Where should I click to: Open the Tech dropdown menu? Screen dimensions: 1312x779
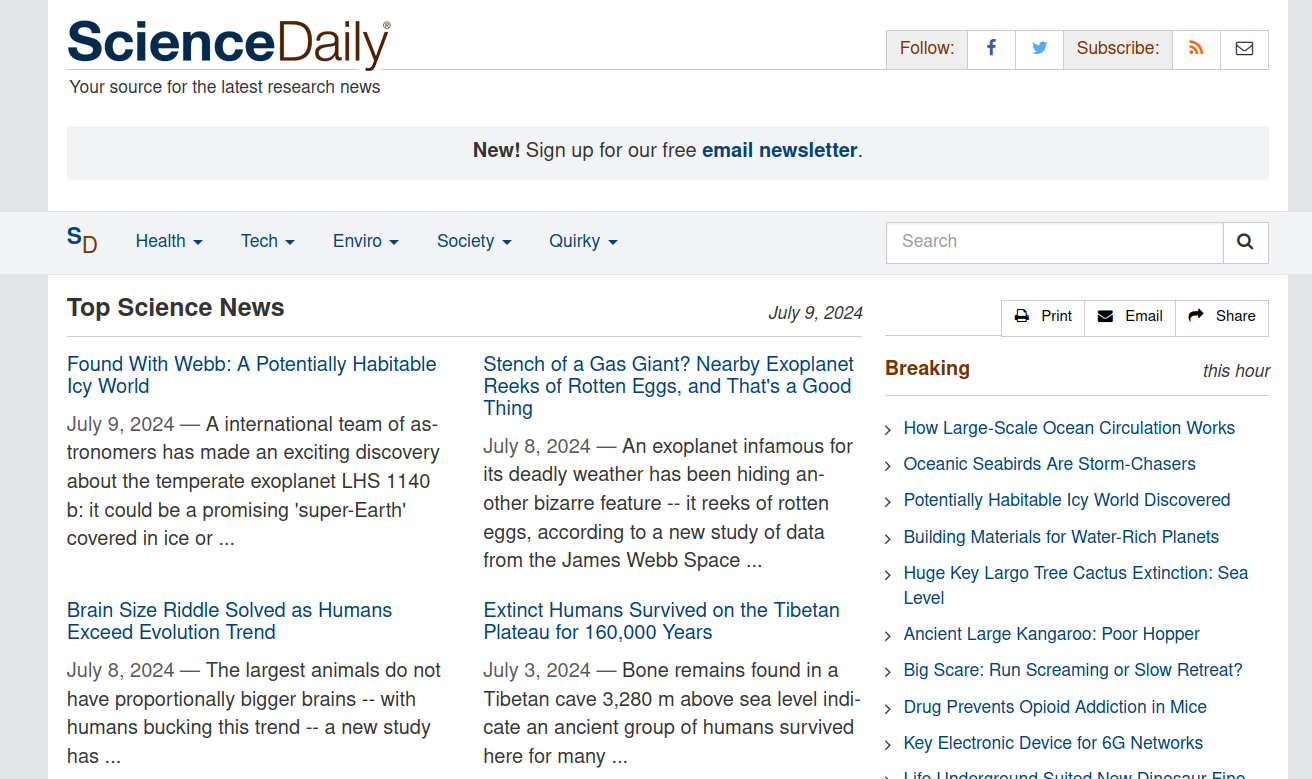[267, 242]
